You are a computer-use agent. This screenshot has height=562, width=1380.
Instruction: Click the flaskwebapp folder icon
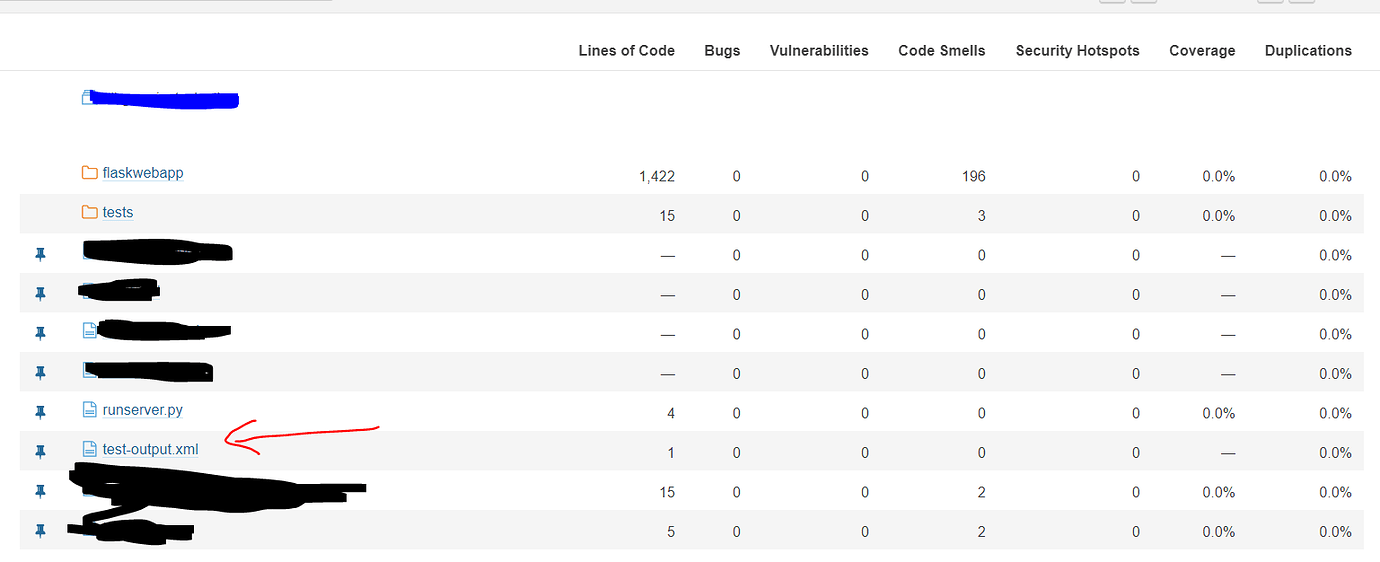point(90,173)
